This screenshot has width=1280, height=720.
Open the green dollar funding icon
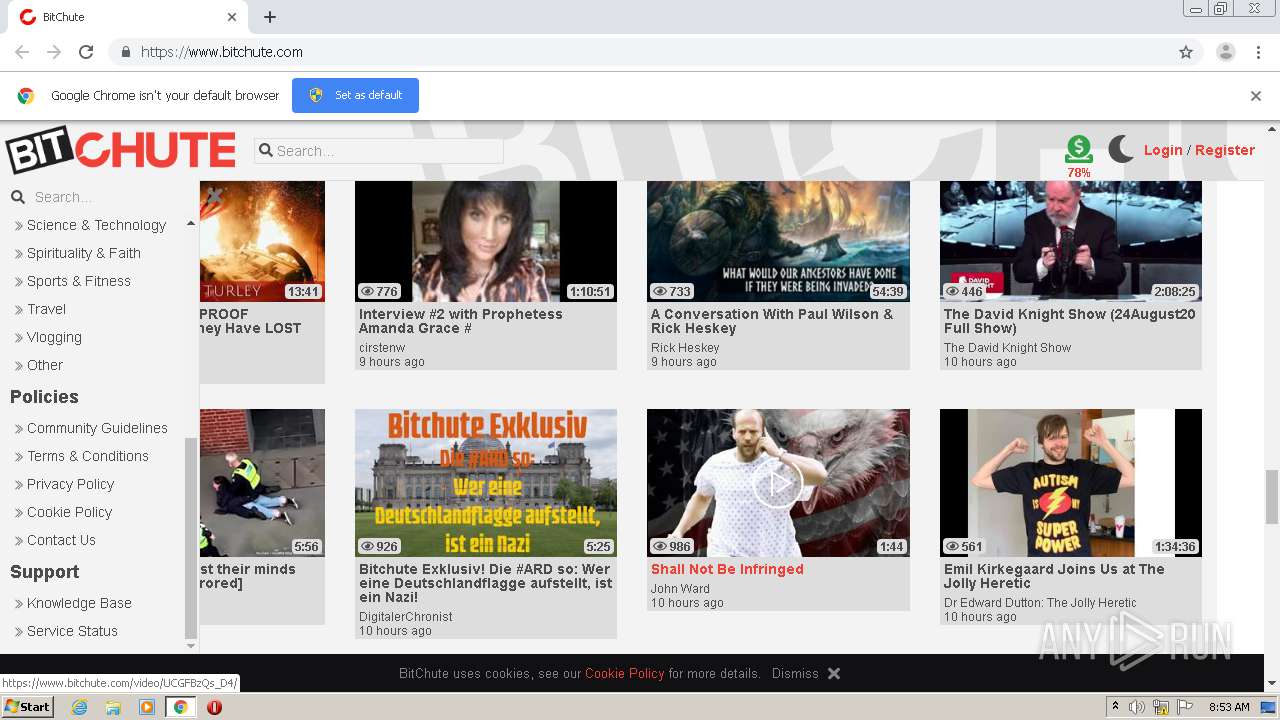[x=1079, y=149]
